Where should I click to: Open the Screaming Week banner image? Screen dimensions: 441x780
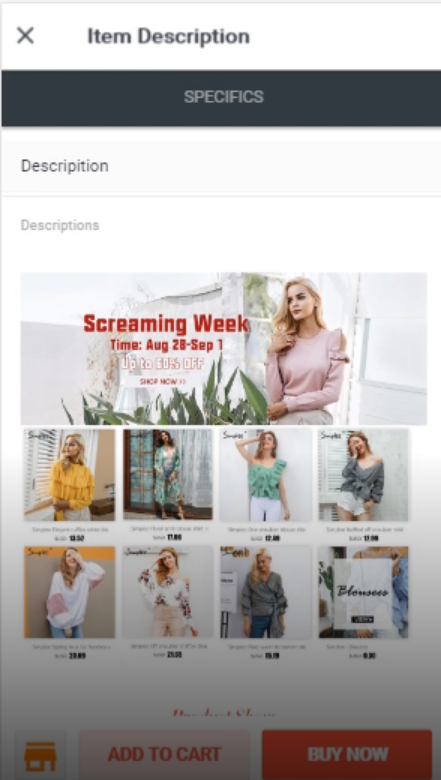tap(224, 348)
